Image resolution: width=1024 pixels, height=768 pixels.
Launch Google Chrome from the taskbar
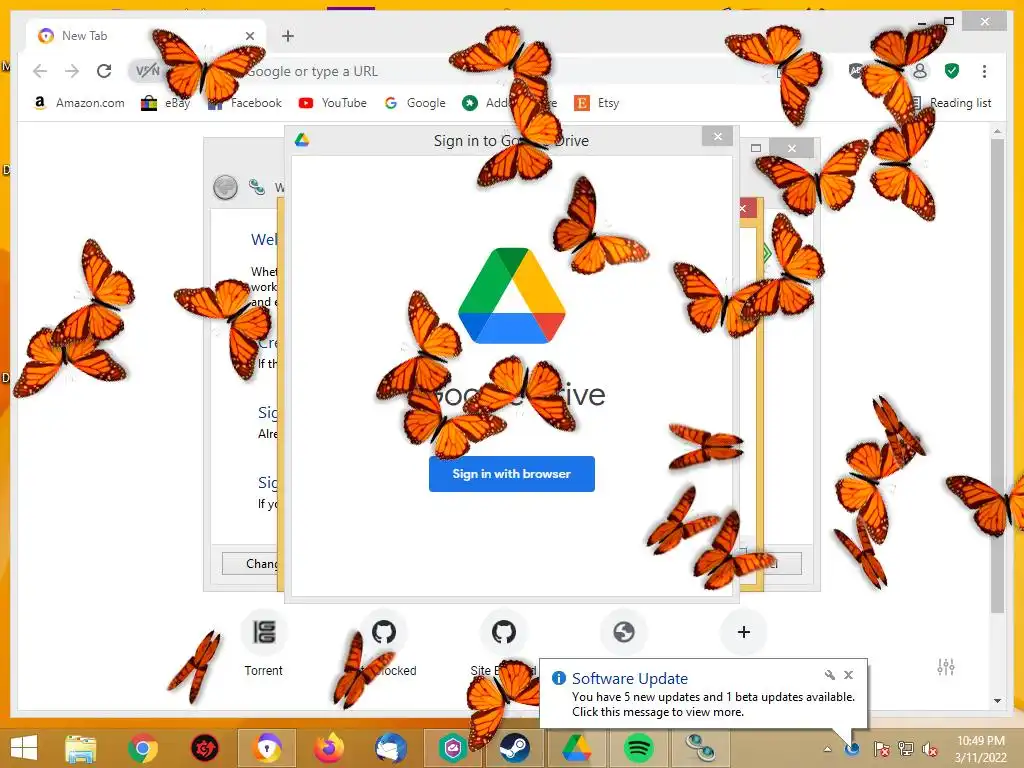pos(143,748)
